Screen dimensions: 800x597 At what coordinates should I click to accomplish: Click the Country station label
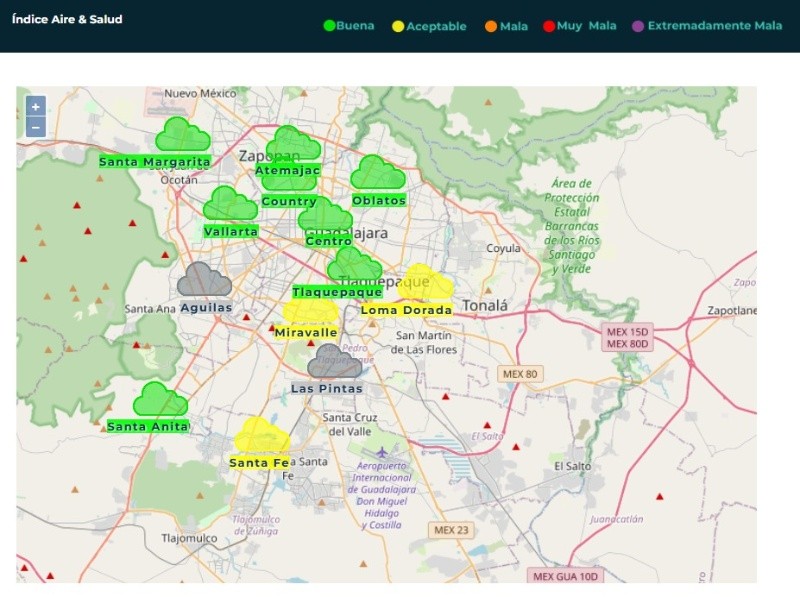tap(289, 201)
